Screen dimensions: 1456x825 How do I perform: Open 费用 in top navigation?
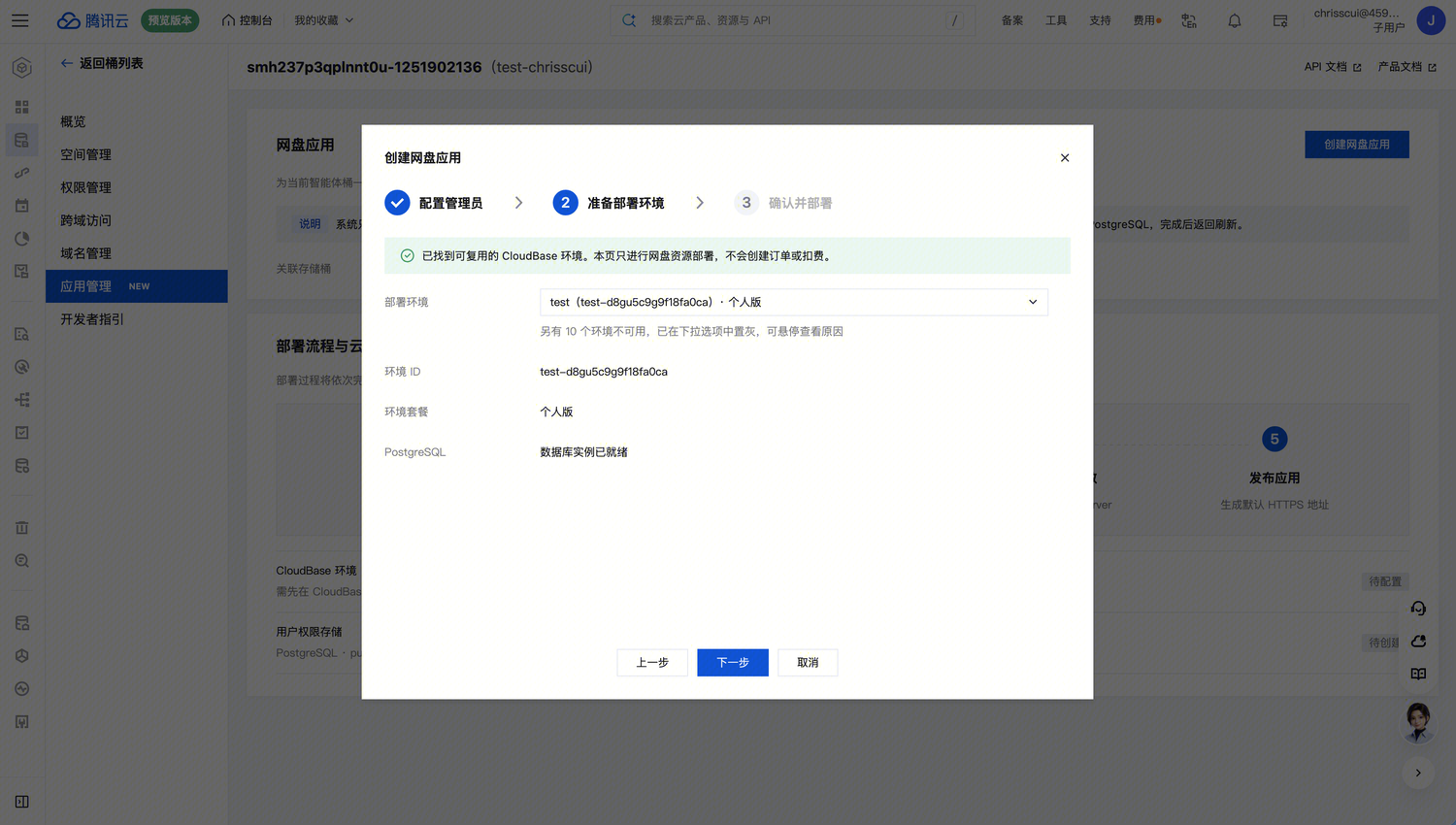(1146, 20)
